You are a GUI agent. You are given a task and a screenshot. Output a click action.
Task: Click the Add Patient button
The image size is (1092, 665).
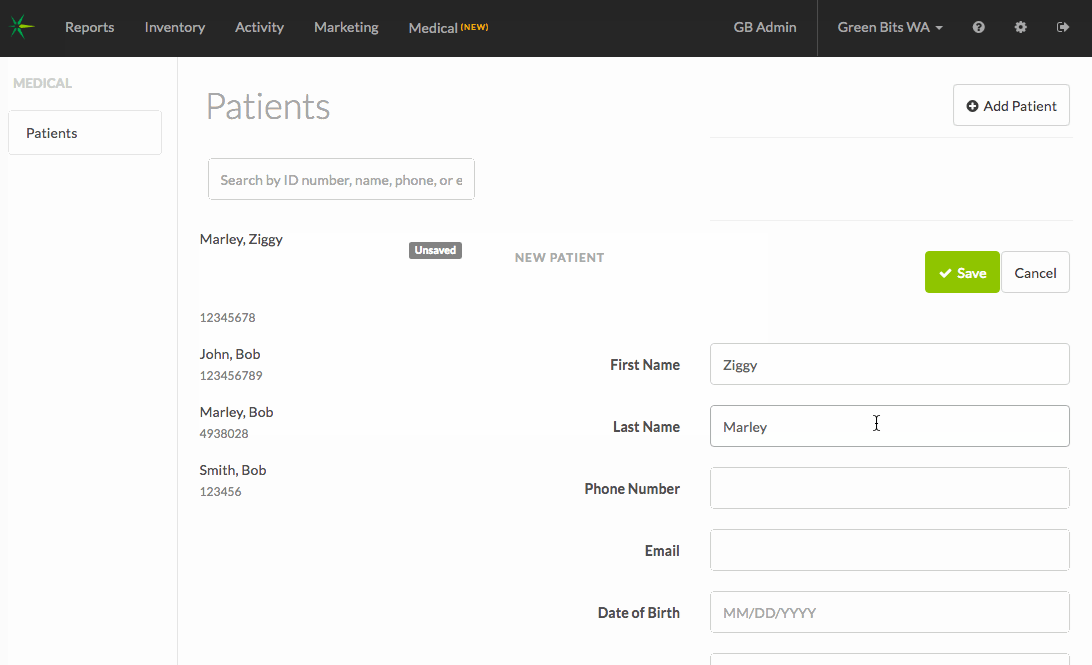[1011, 106]
